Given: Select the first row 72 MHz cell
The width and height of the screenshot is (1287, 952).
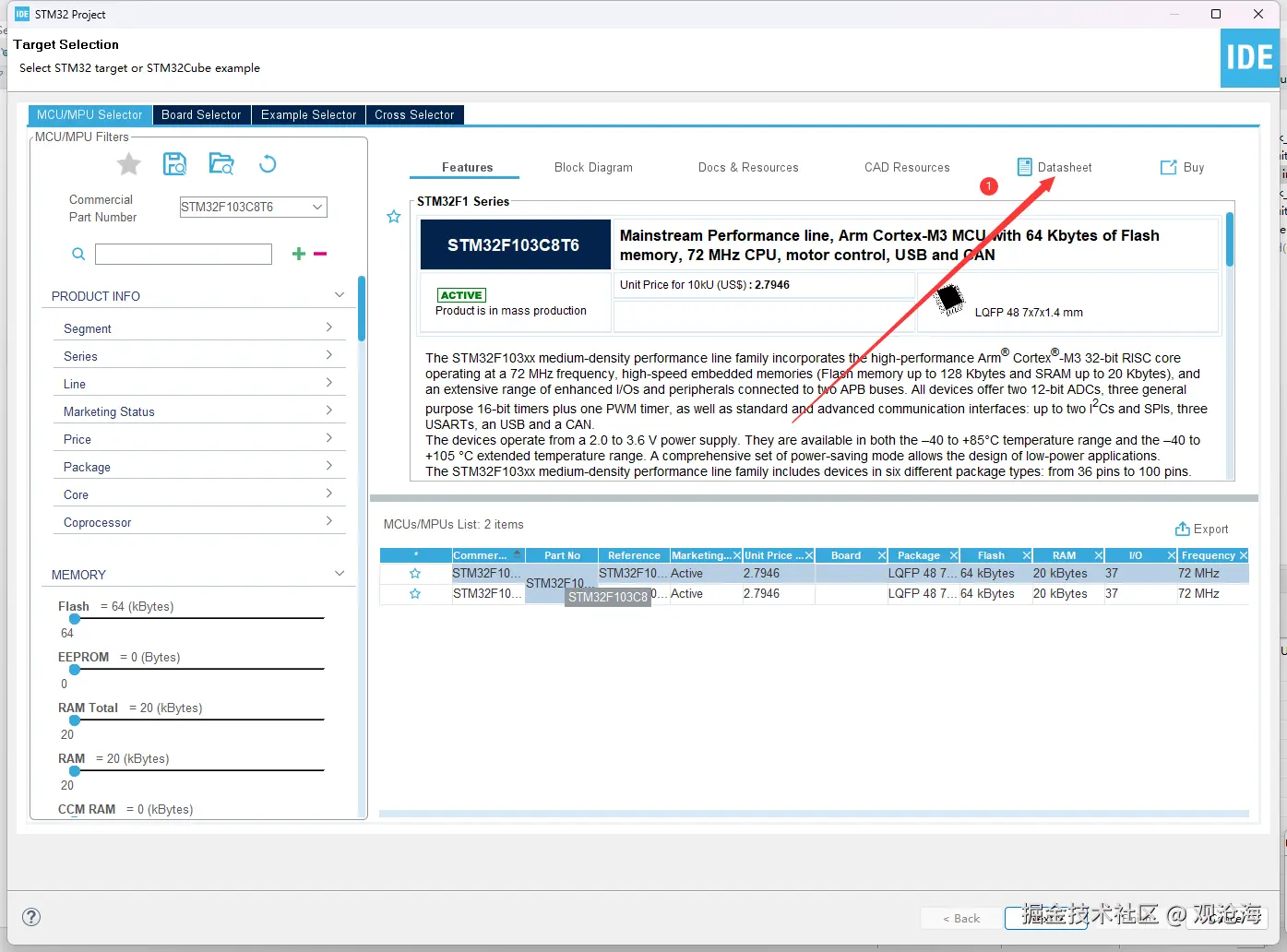Looking at the screenshot, I should (1212, 573).
